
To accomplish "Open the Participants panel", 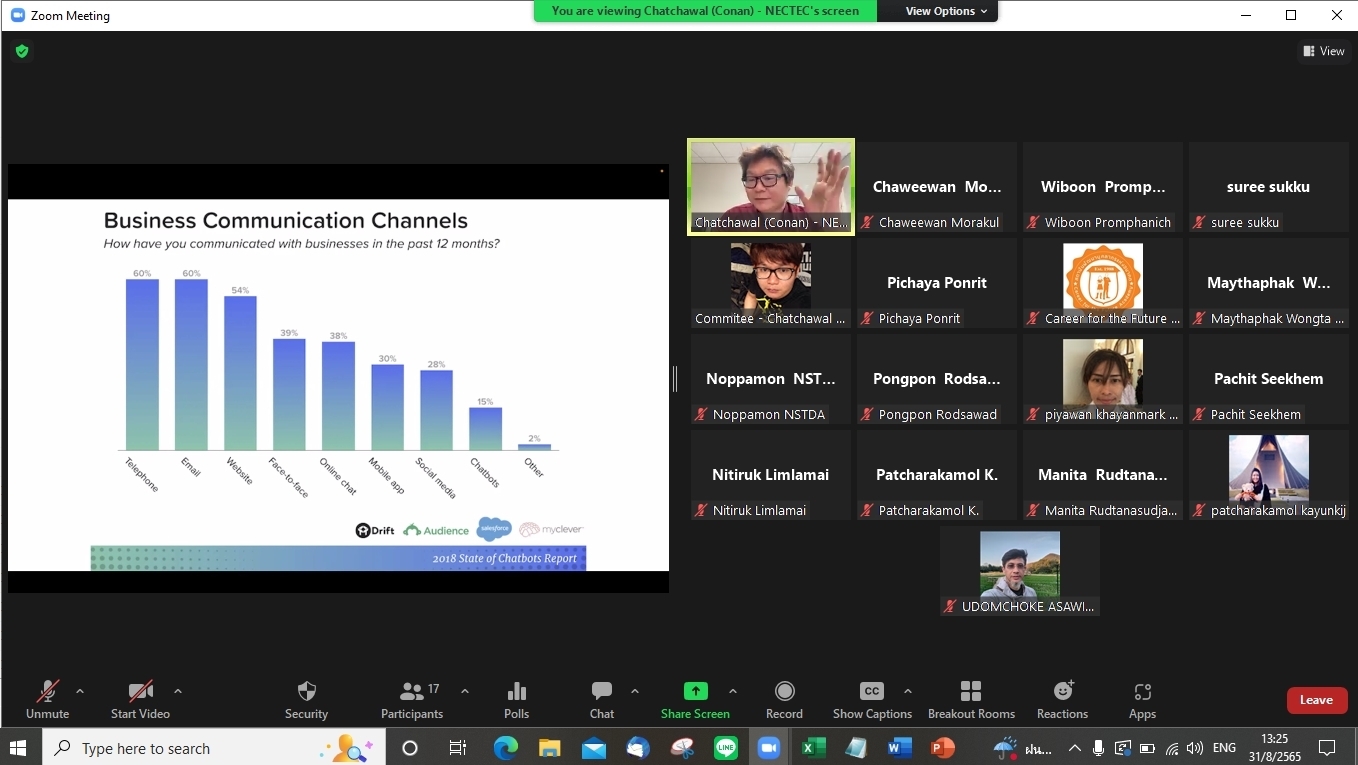I will pyautogui.click(x=411, y=699).
